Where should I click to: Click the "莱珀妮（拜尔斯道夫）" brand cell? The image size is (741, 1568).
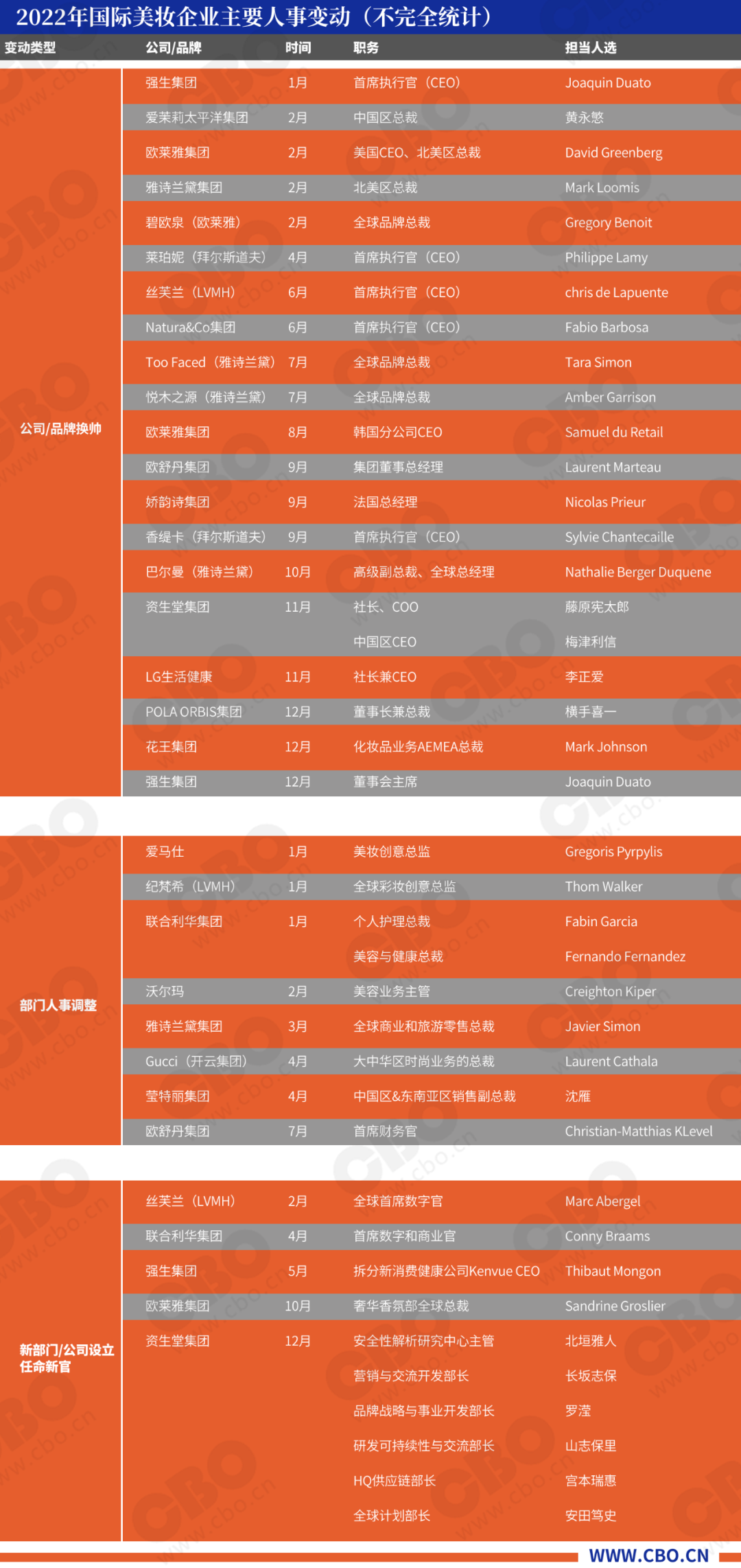pyautogui.click(x=206, y=257)
